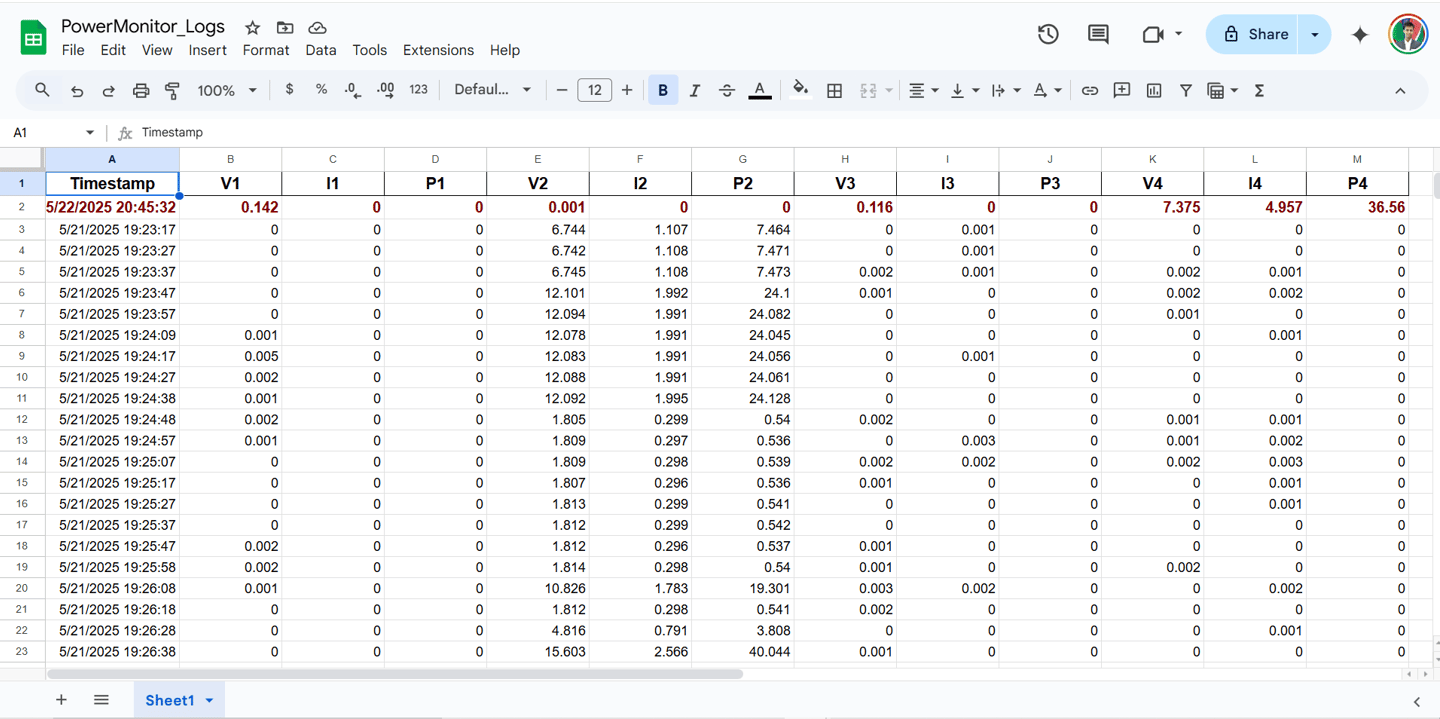Open the Data menu
Image resolution: width=1440 pixels, height=719 pixels.
point(321,50)
